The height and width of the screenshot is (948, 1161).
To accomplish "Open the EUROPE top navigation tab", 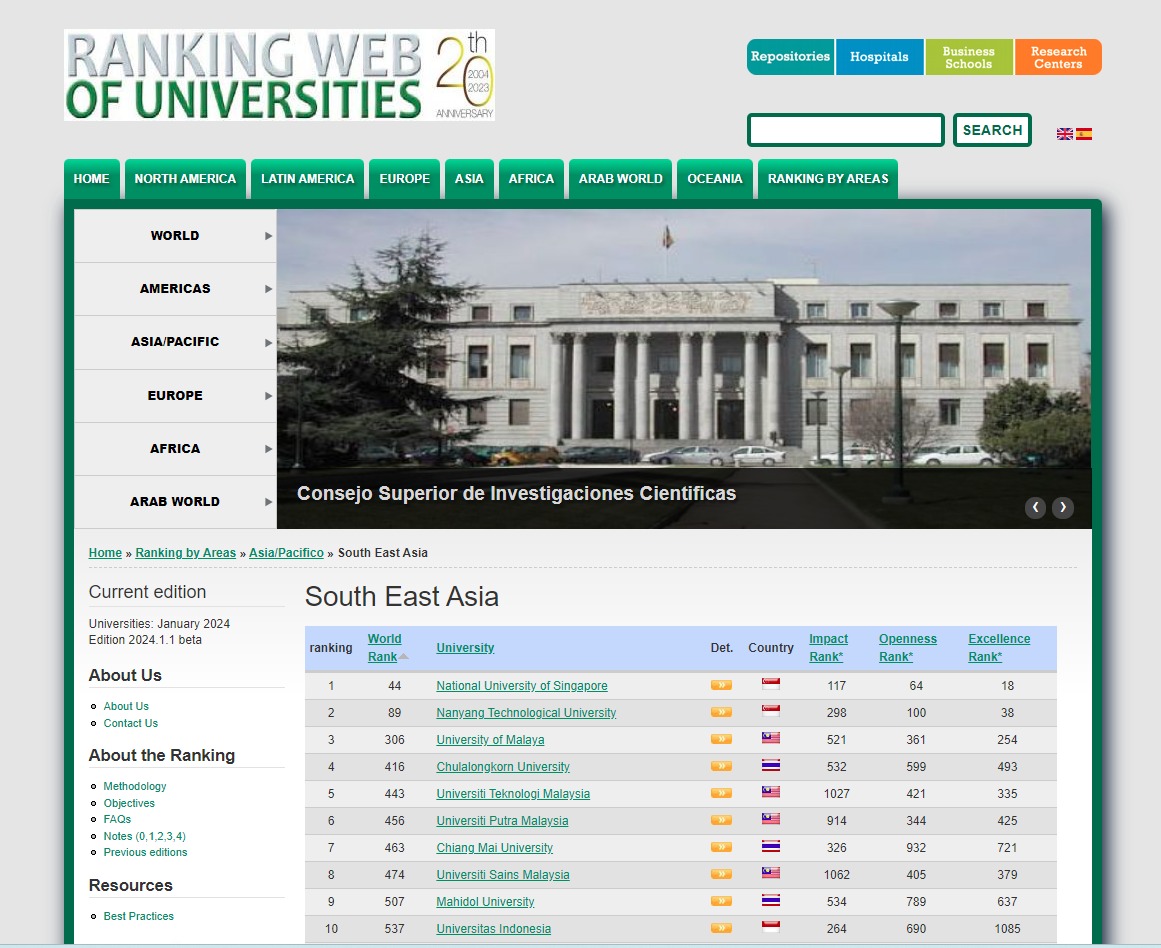I will tap(404, 178).
